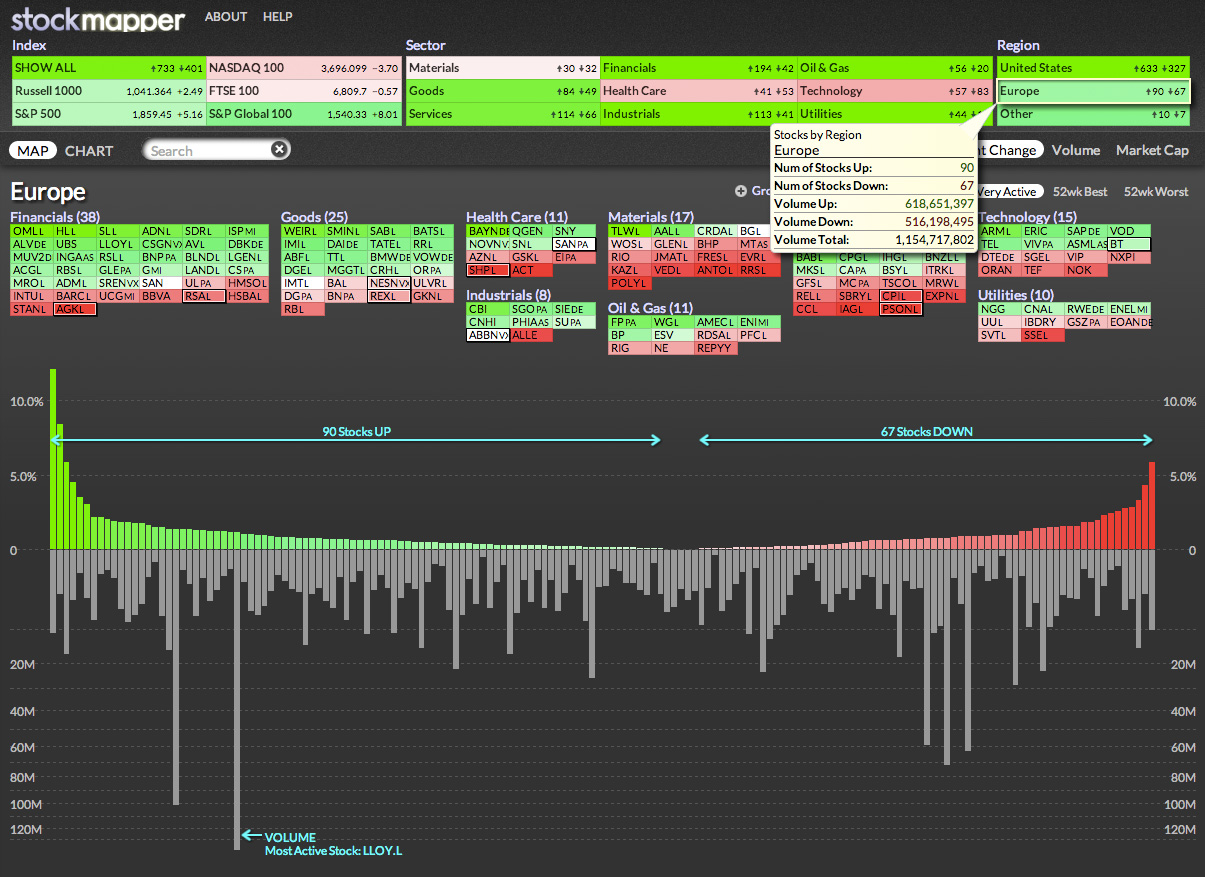The image size is (1205, 877).
Task: Select the Goods sector filter
Action: [502, 91]
